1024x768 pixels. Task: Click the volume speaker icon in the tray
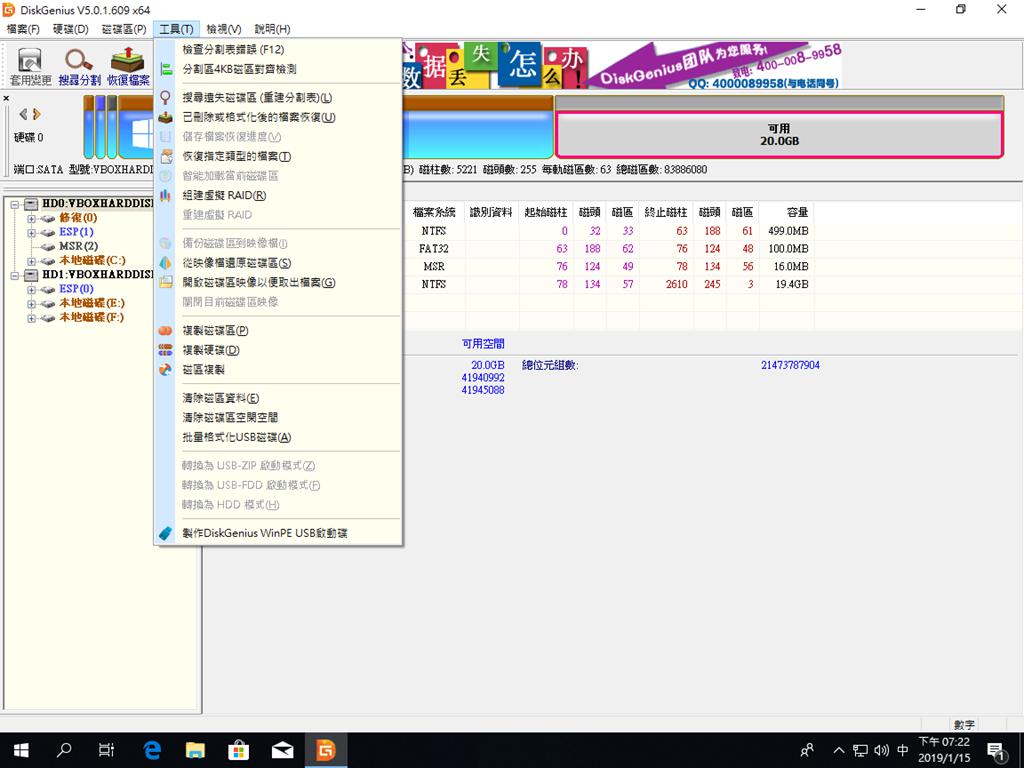[882, 750]
